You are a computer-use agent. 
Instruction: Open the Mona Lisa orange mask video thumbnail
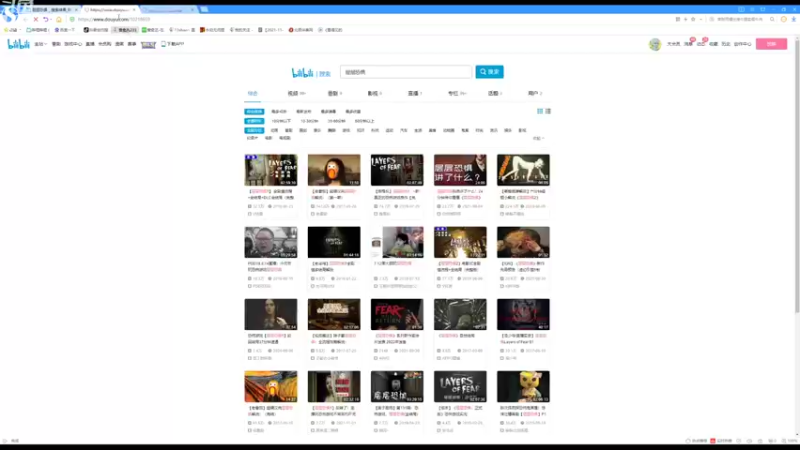334,170
